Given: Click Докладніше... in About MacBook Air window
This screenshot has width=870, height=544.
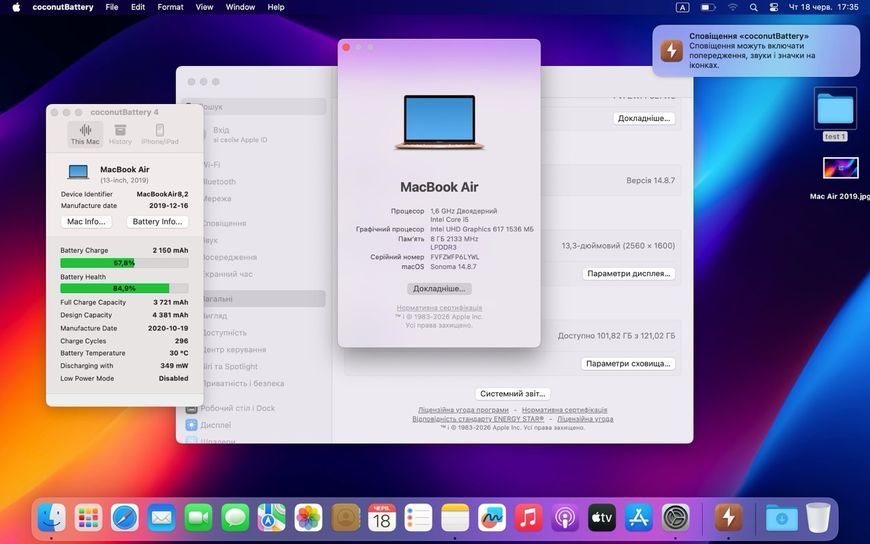Looking at the screenshot, I should (x=439, y=289).
